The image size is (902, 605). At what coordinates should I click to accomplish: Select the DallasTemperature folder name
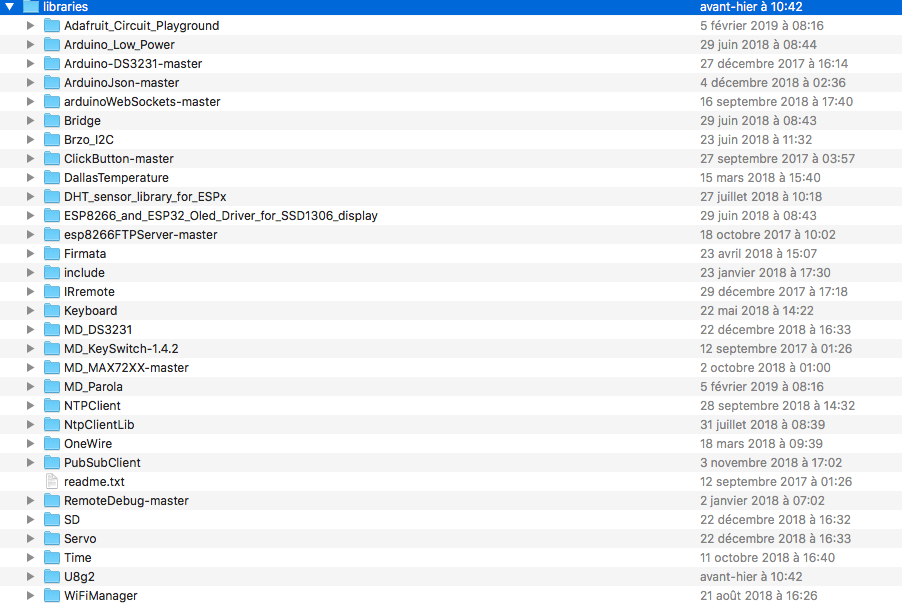click(116, 178)
